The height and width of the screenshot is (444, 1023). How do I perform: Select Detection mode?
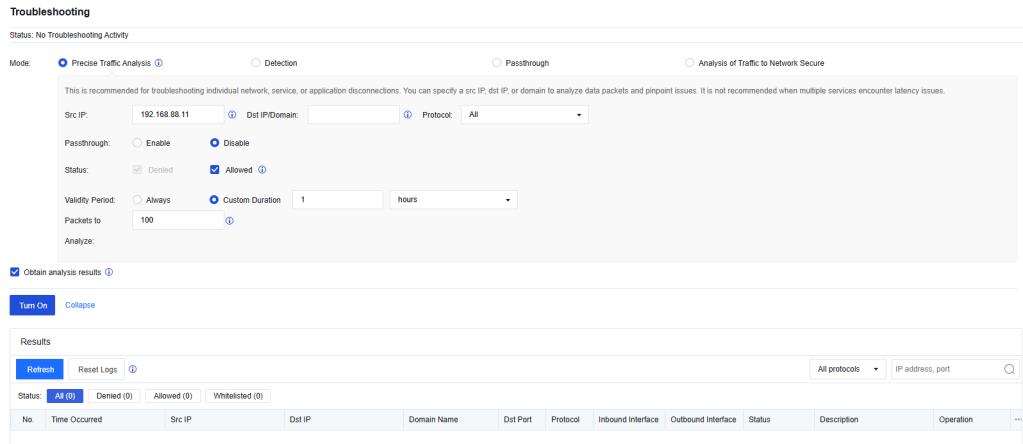[256, 63]
